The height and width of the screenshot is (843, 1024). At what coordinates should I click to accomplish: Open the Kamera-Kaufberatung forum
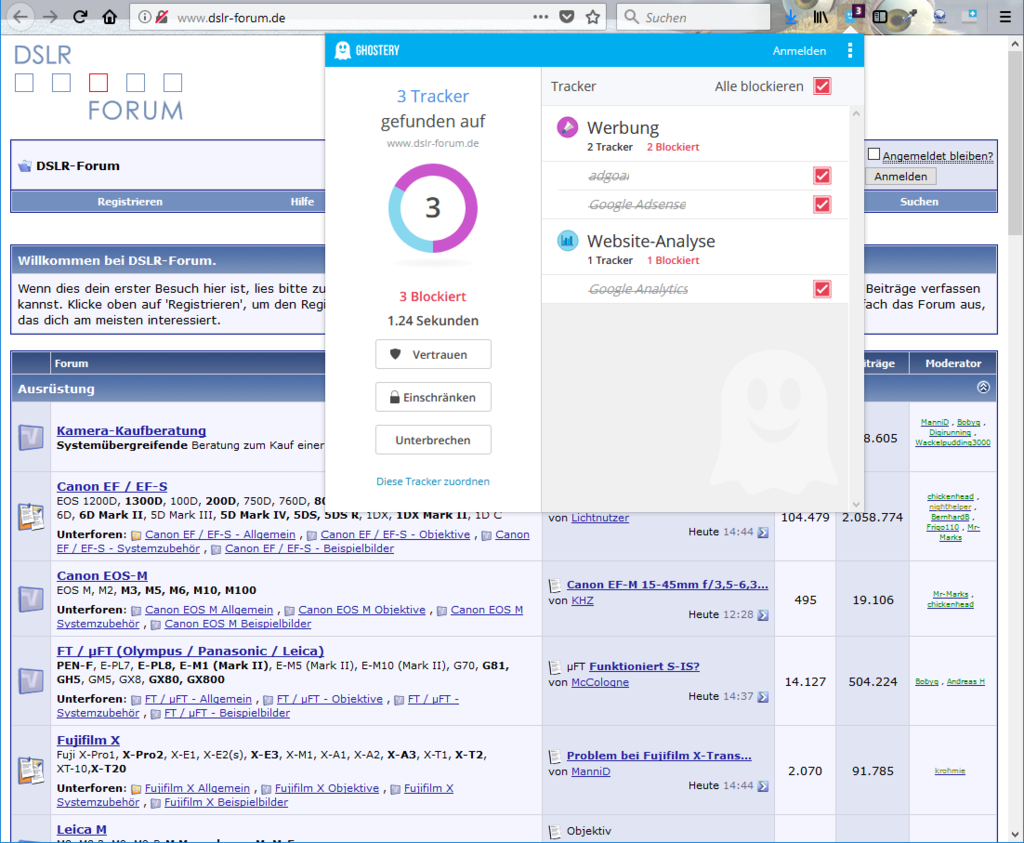[131, 430]
